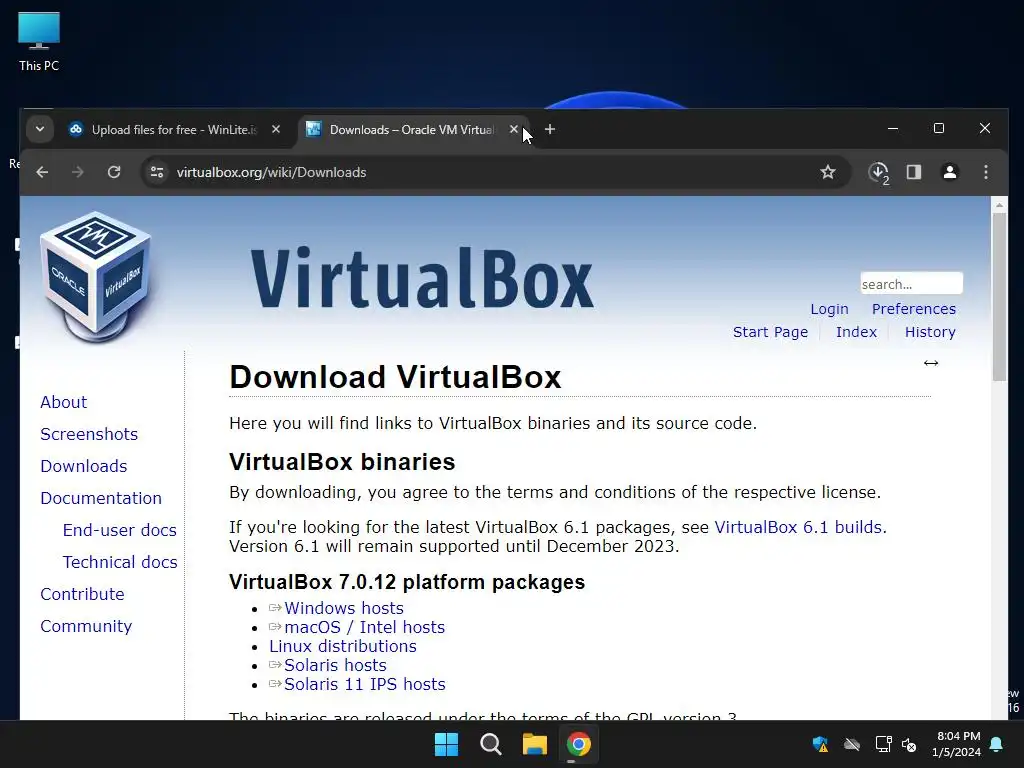Click in the VirtualBox search field

[911, 283]
